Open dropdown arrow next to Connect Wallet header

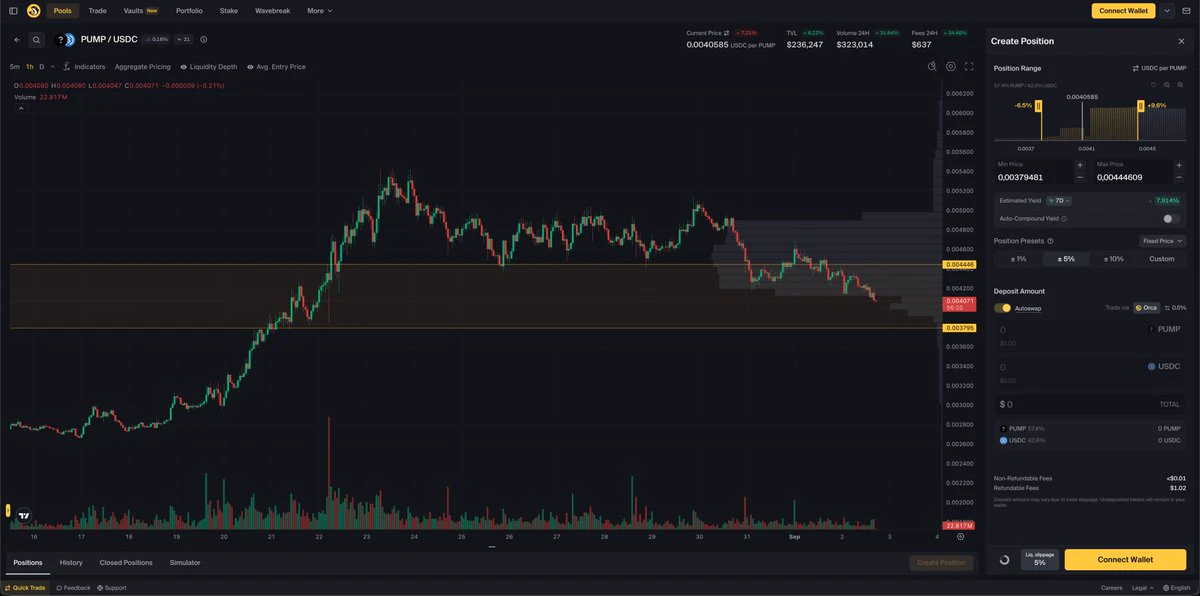1166,11
